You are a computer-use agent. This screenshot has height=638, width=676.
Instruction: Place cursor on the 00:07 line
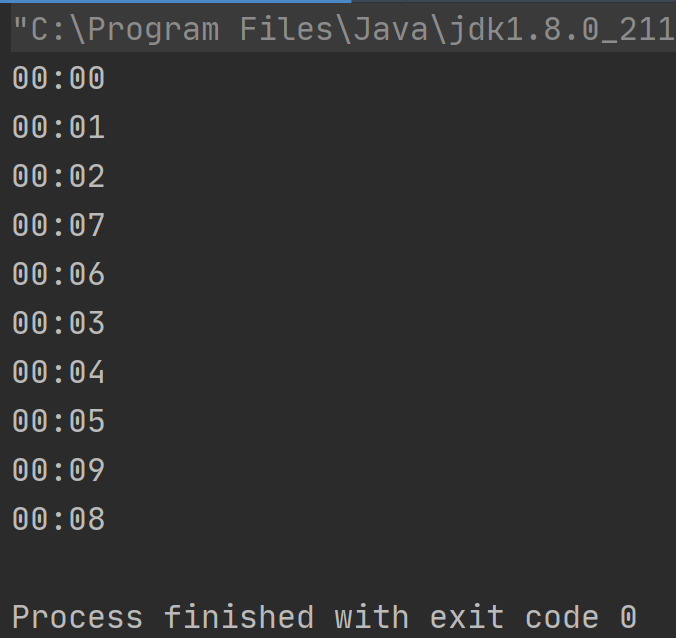pyautogui.click(x=59, y=225)
